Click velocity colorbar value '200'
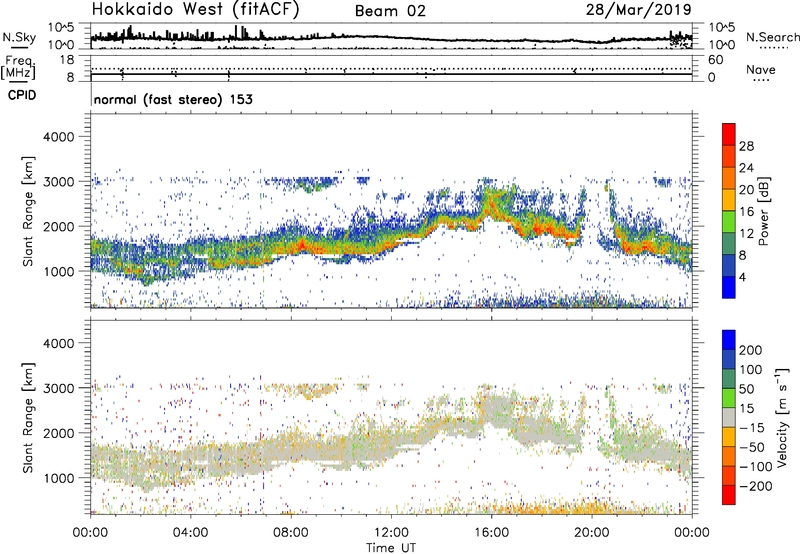Screen dimensions: 800x554 tap(751, 350)
